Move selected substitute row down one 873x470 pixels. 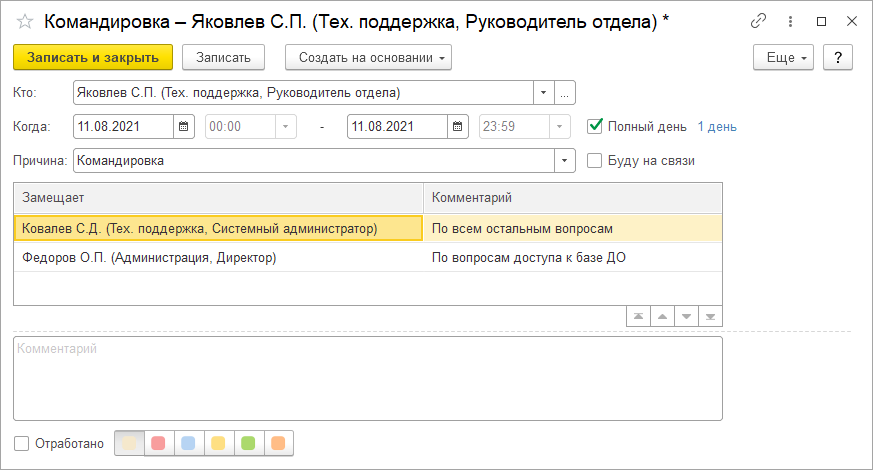(686, 317)
